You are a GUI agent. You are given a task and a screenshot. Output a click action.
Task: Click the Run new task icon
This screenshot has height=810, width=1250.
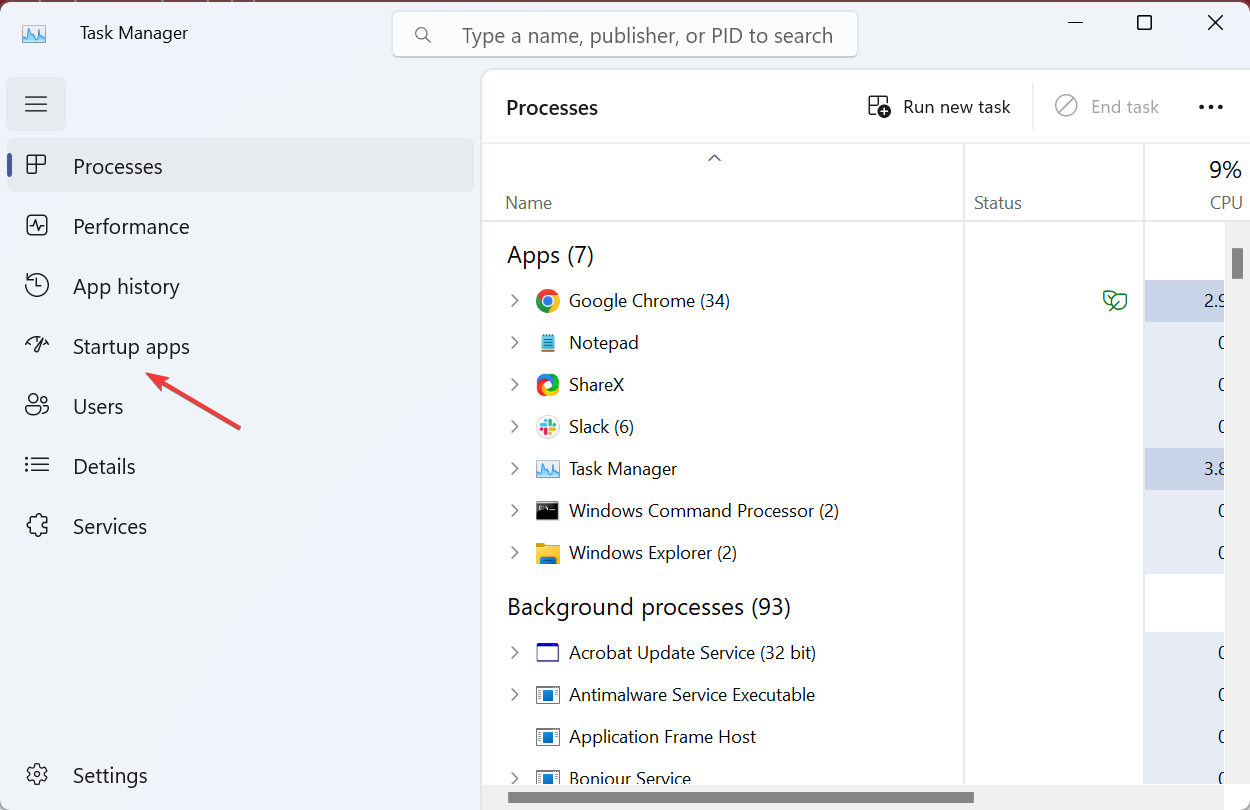tap(879, 107)
